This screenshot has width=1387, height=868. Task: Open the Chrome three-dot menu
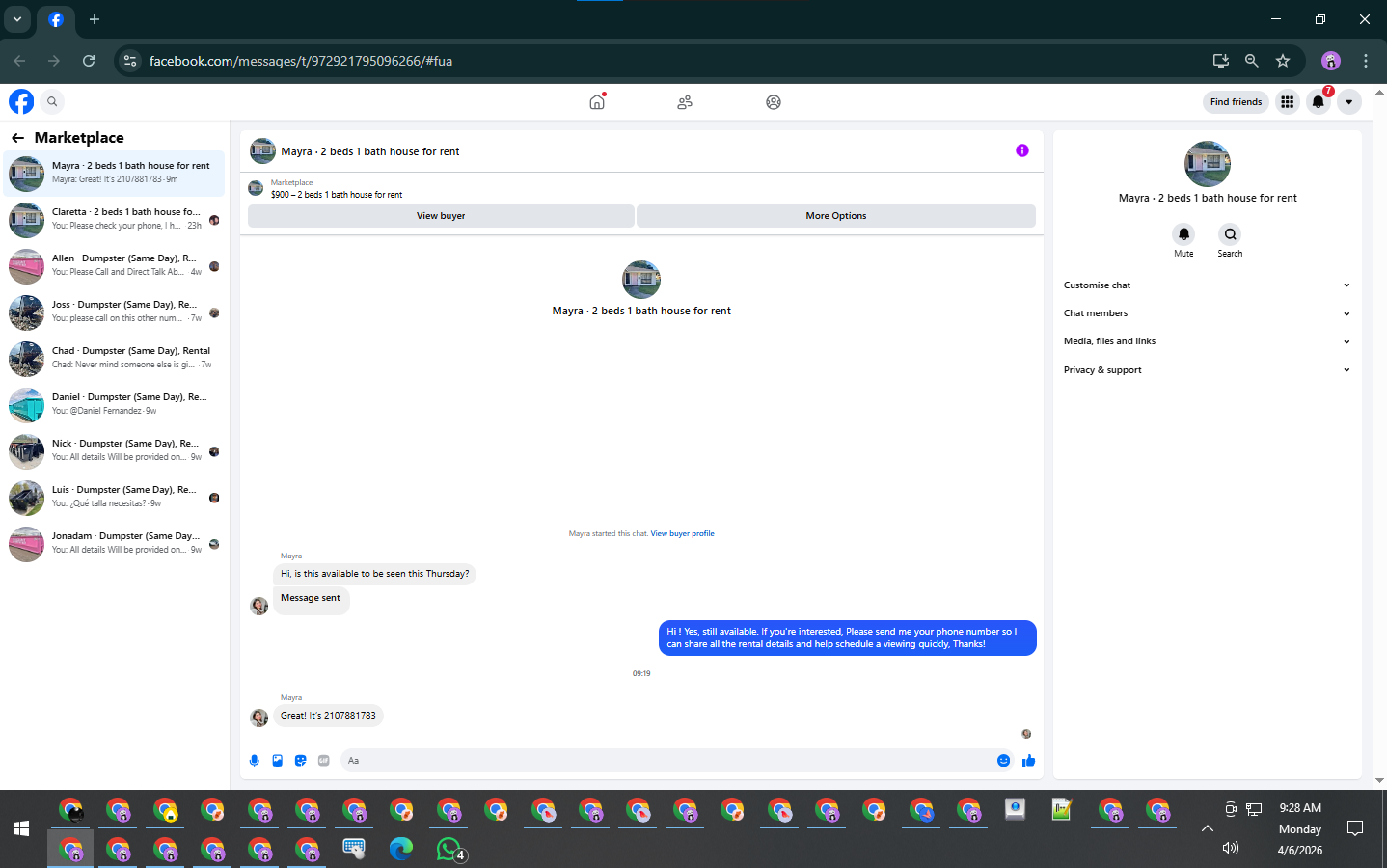(1366, 61)
